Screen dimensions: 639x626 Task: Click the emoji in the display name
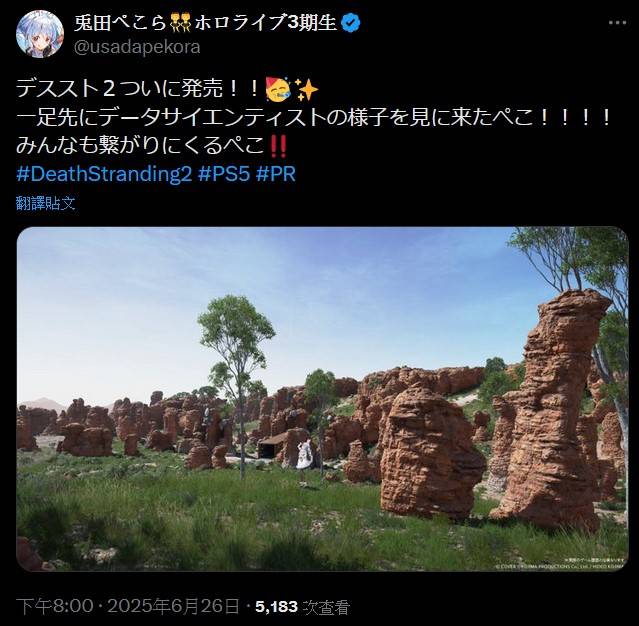181,23
